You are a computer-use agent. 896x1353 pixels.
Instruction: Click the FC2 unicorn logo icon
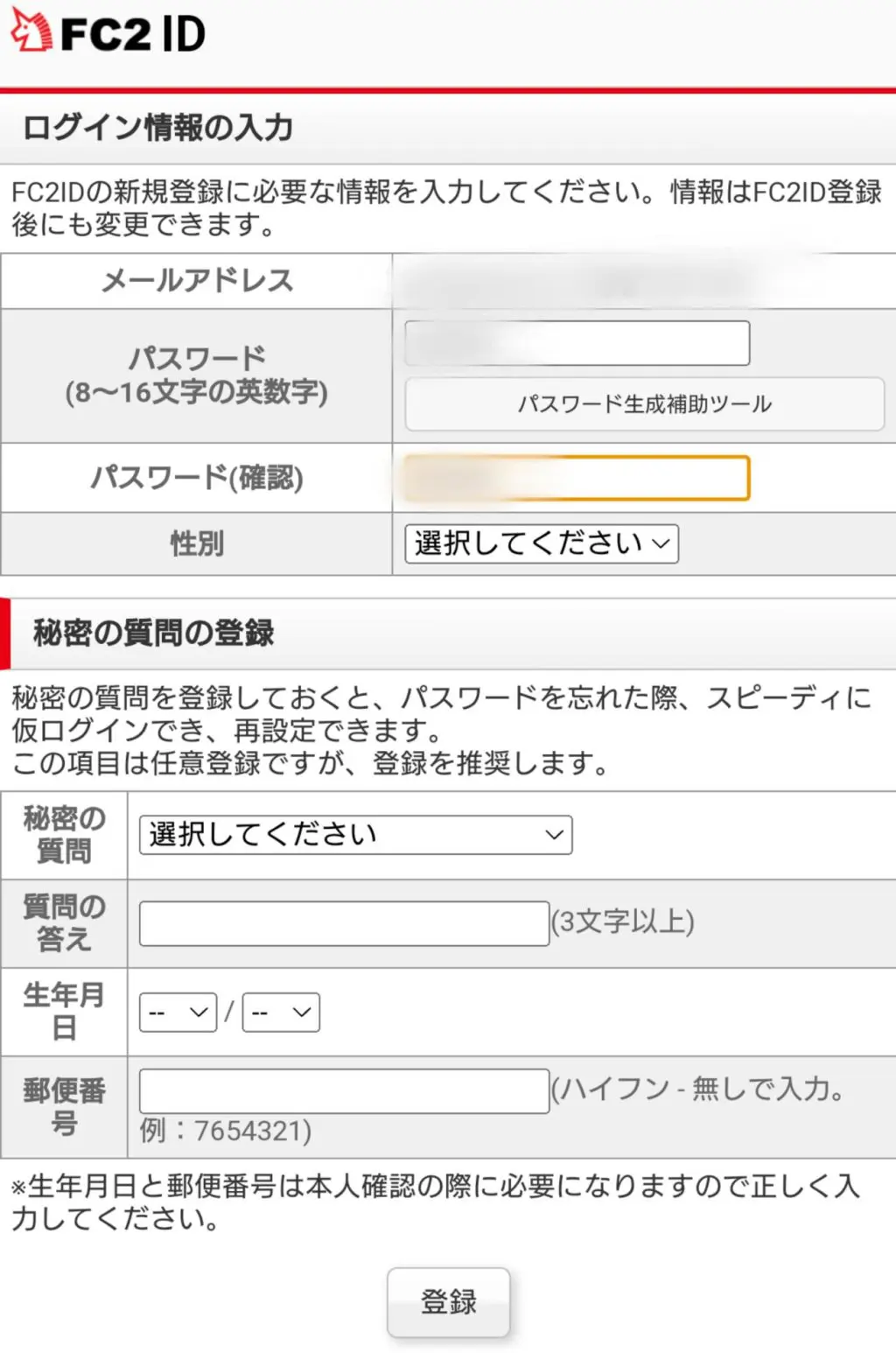click(x=31, y=31)
